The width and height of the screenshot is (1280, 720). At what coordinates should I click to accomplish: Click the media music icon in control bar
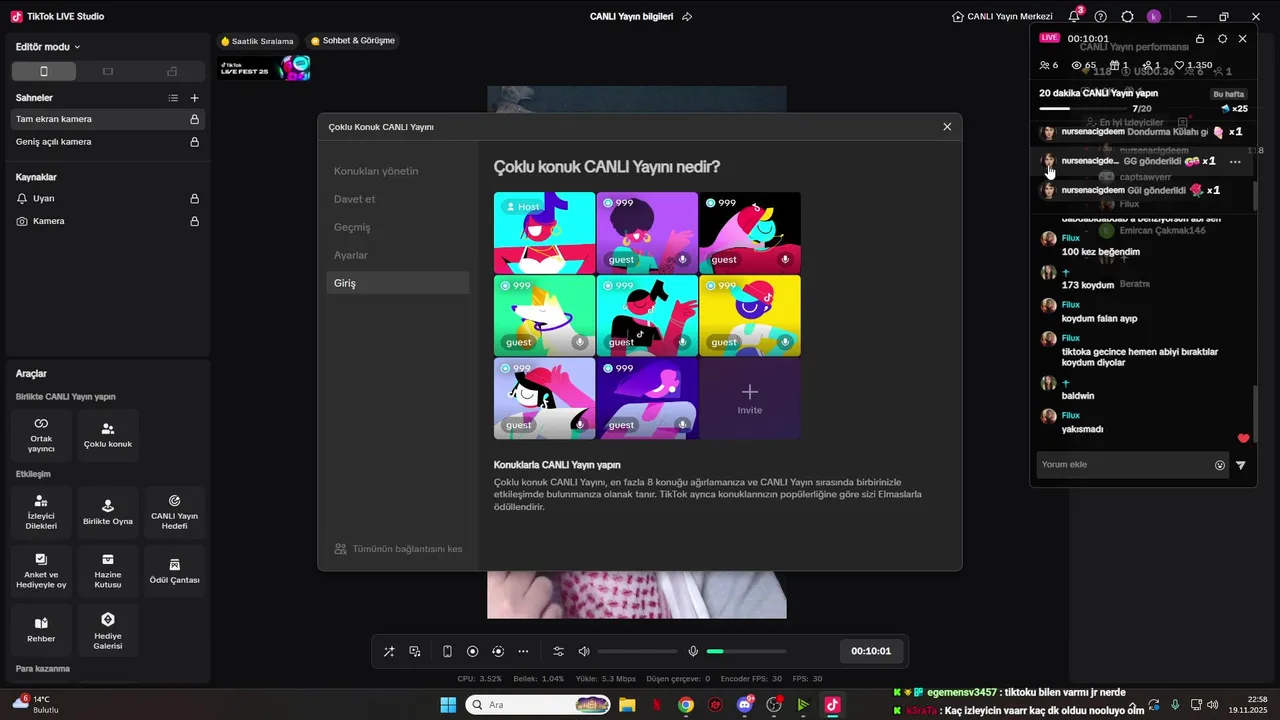point(415,651)
